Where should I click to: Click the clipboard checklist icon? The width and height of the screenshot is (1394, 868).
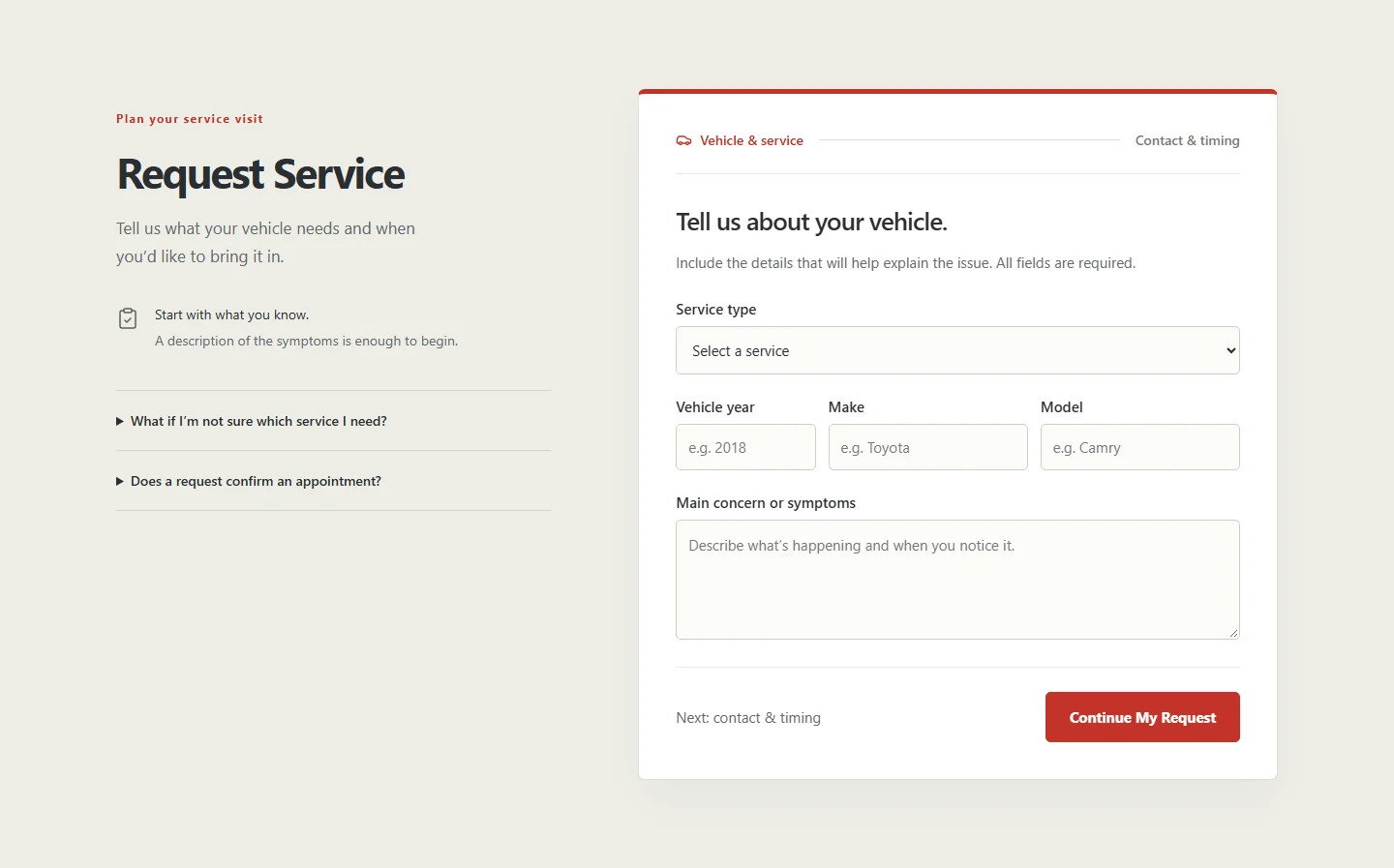128,318
